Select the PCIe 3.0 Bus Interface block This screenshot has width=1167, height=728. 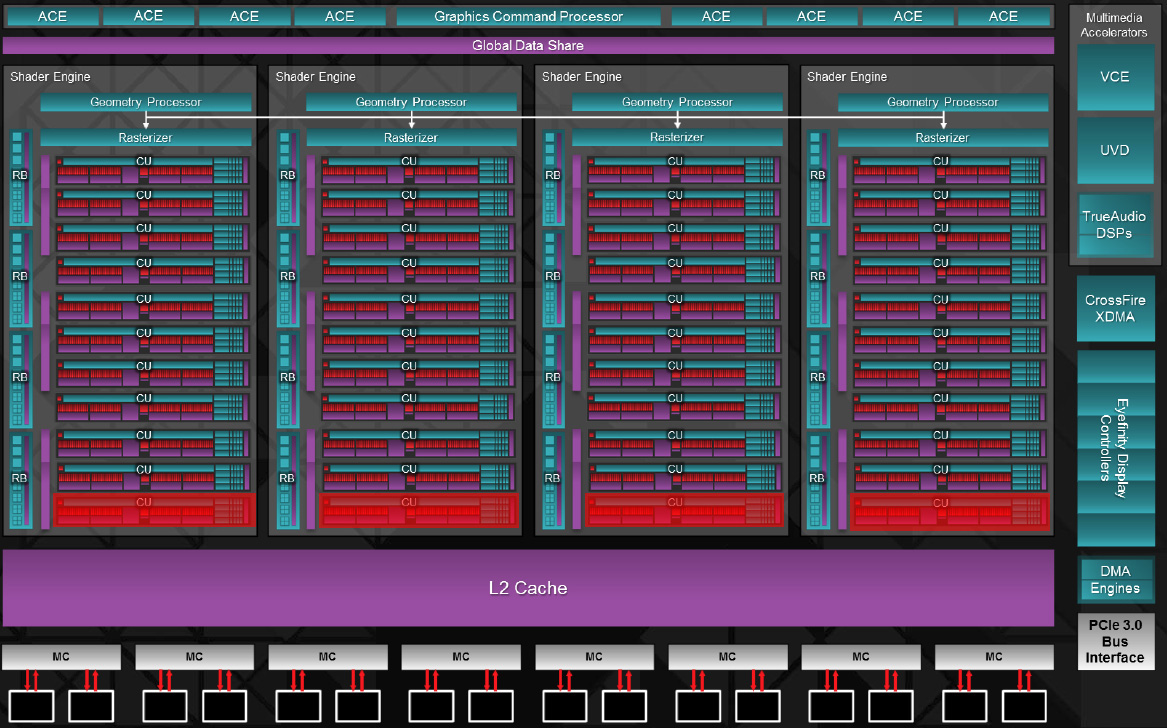click(1115, 641)
